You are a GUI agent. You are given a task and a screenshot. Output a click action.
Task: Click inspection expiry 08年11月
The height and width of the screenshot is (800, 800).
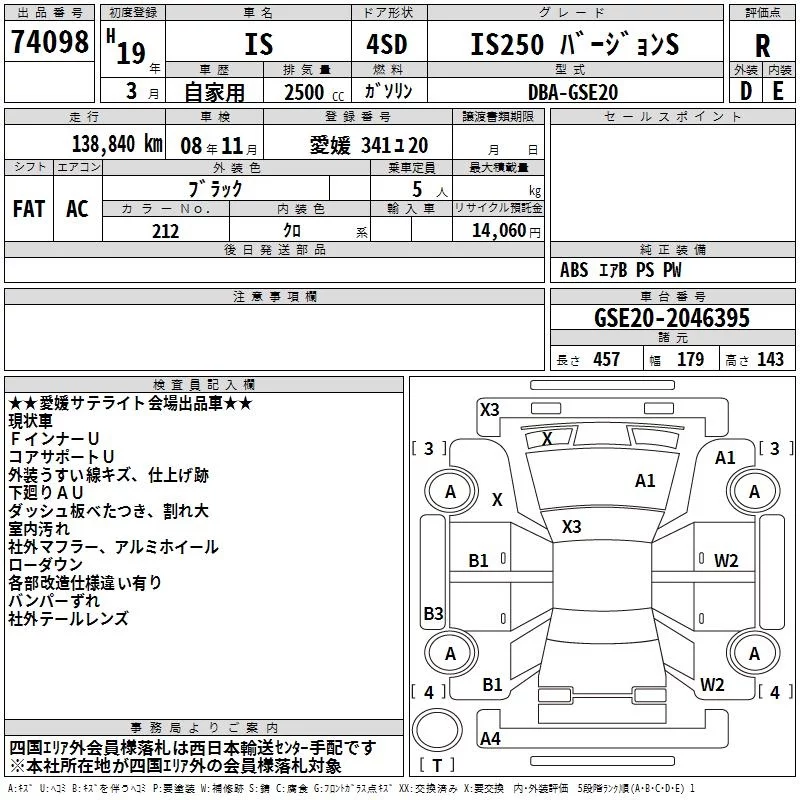coord(219,146)
